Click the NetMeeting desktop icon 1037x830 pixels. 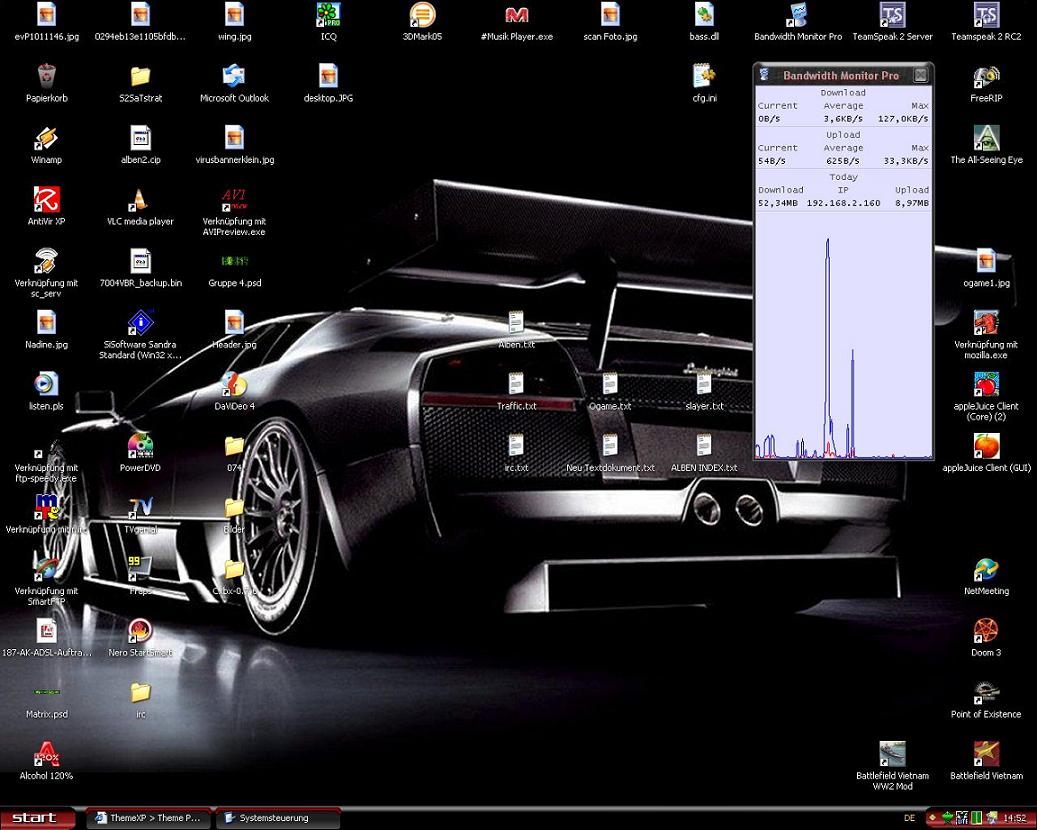tap(986, 570)
